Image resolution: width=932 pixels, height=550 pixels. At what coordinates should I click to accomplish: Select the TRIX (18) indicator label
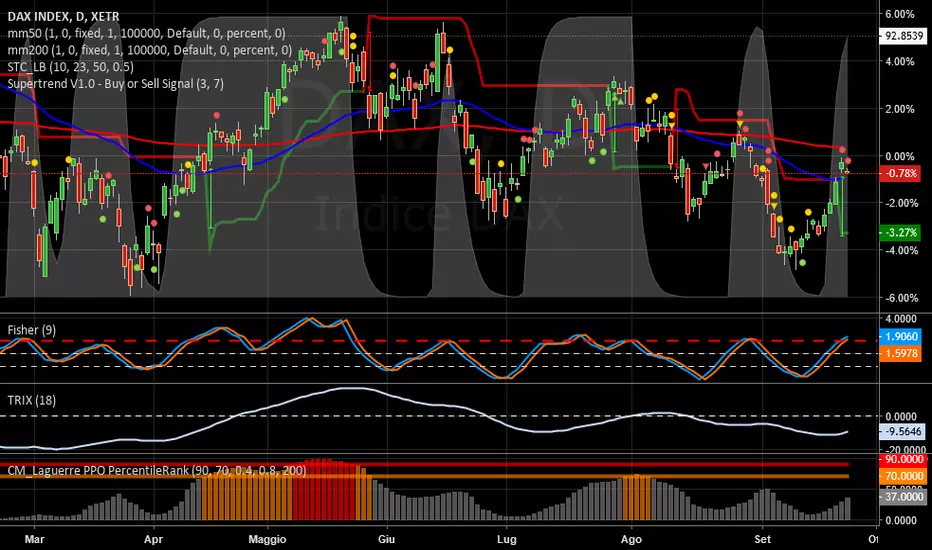[x=32, y=400]
